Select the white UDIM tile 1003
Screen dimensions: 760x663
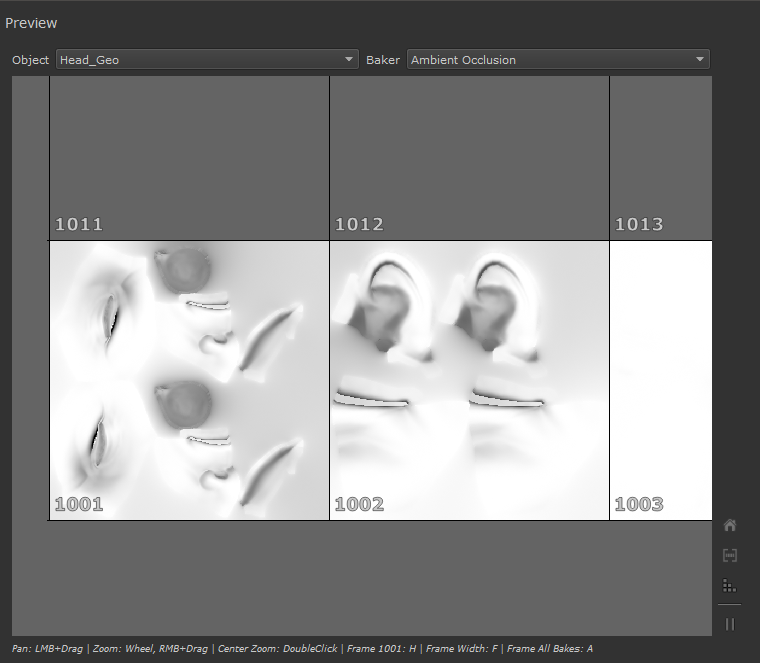coord(660,380)
